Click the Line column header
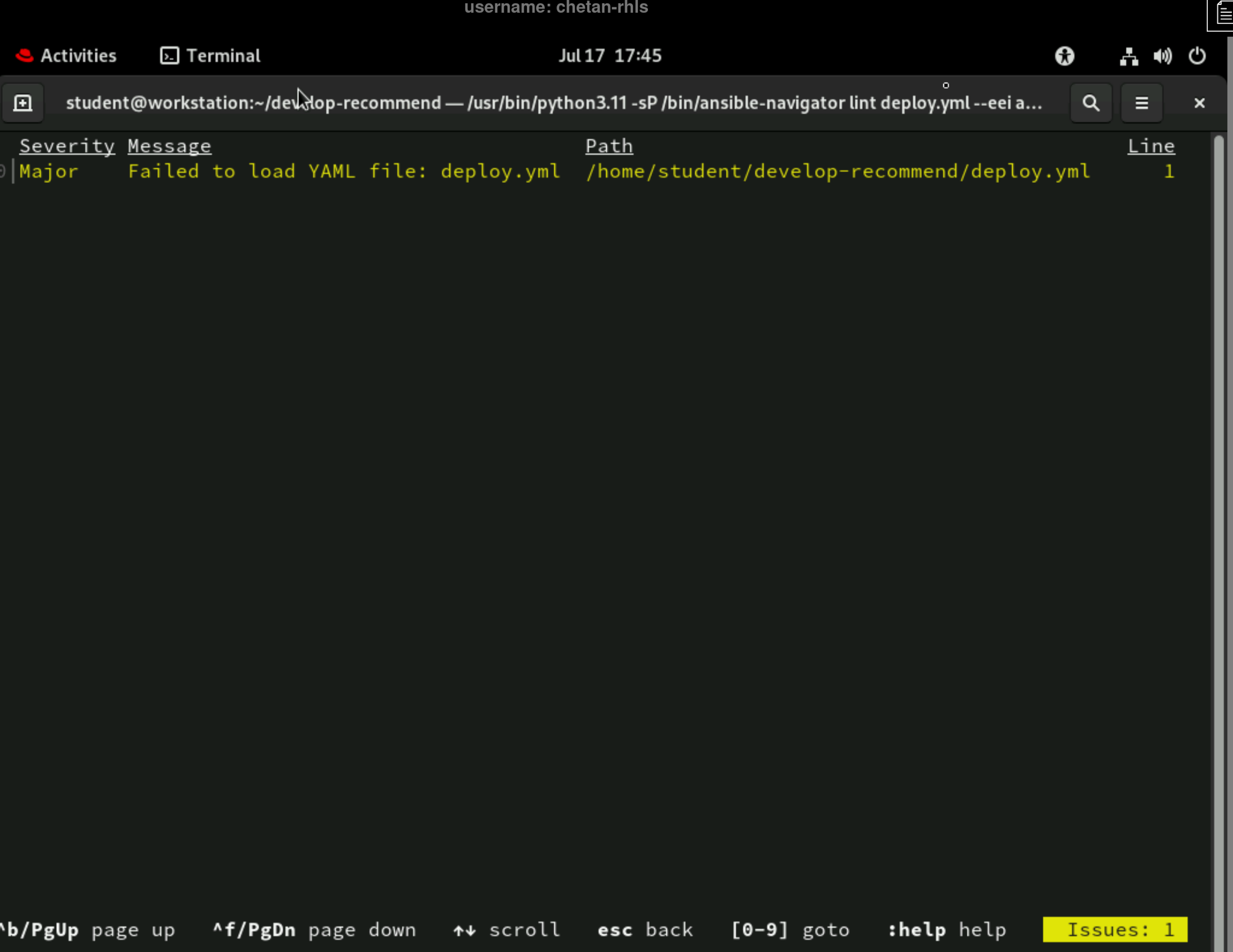This screenshot has height=952, width=1233. [x=1150, y=146]
